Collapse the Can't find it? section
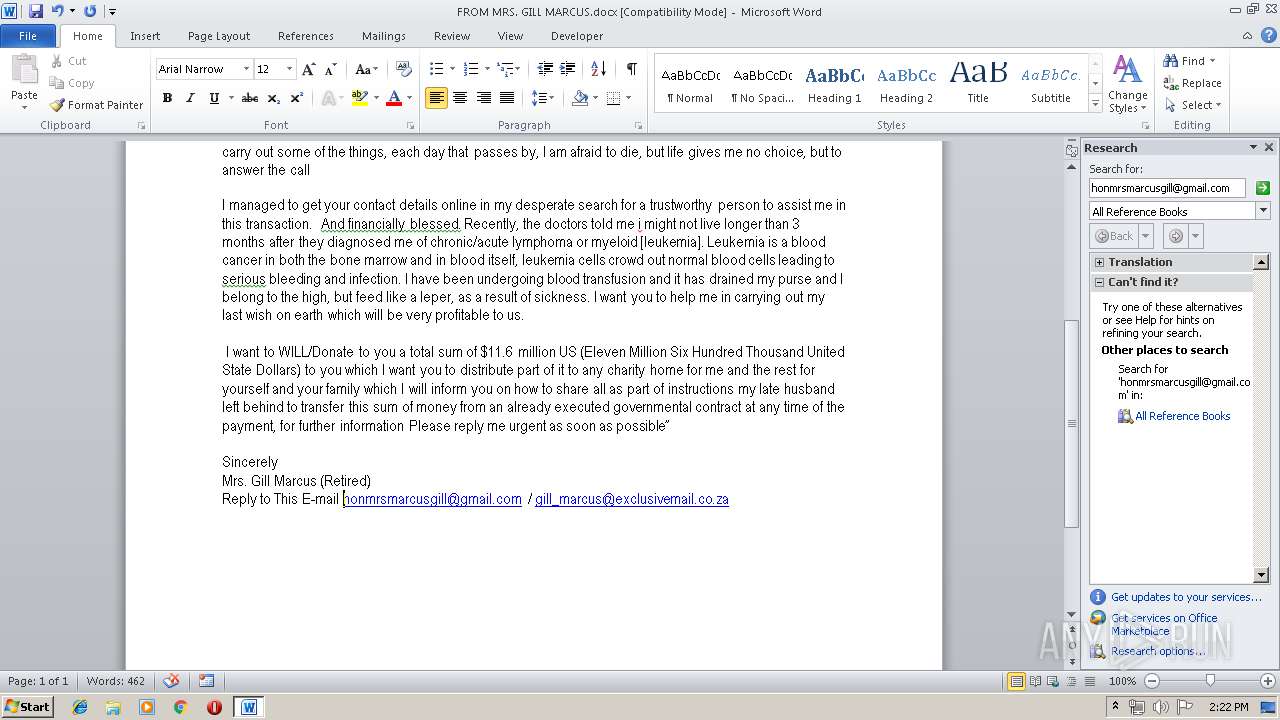Image resolution: width=1280 pixels, height=720 pixels. click(1100, 282)
